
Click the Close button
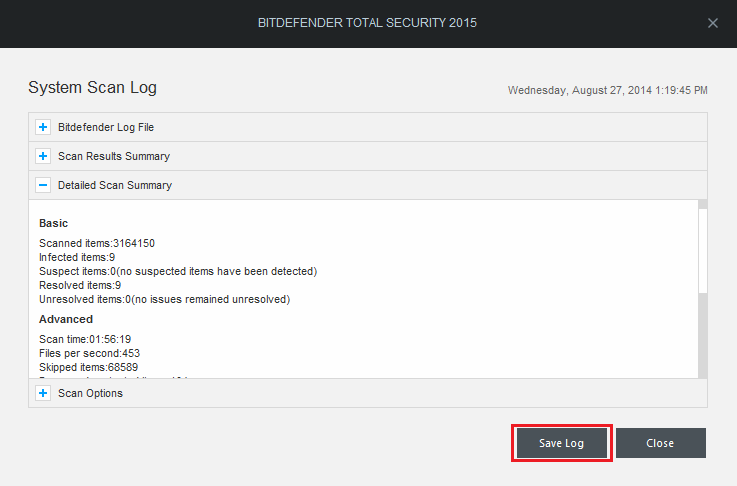click(x=661, y=443)
